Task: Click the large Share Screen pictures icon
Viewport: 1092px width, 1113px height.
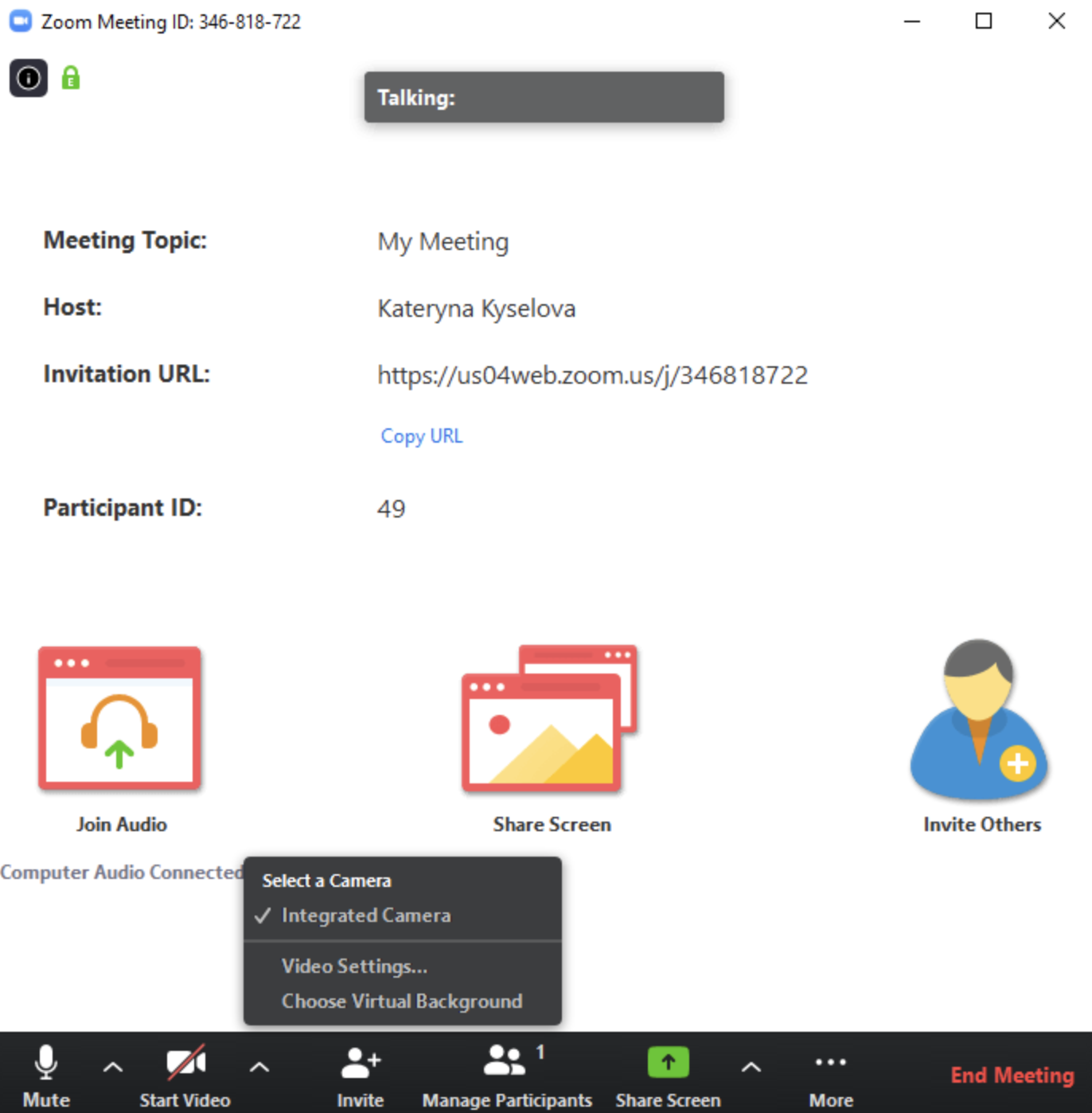Action: tap(550, 719)
